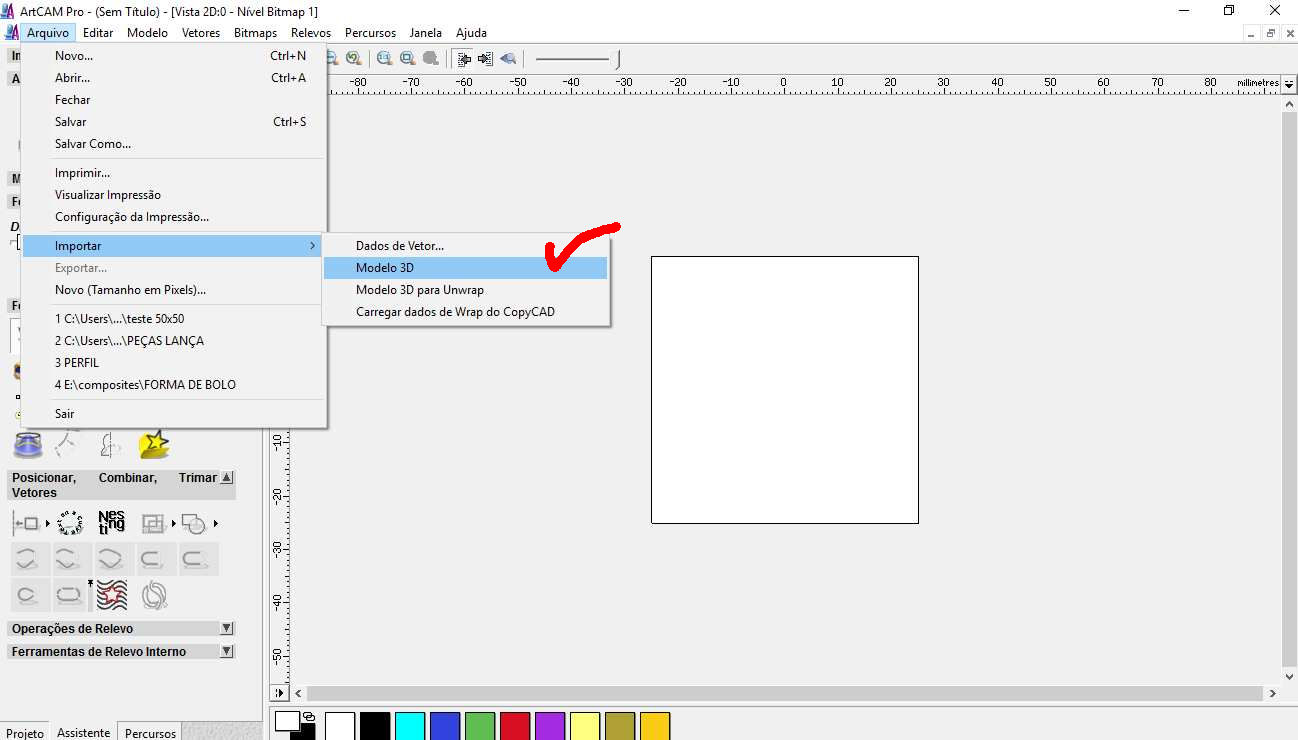Pick the purple colour swatch
The width and height of the screenshot is (1298, 740).
coord(550,727)
